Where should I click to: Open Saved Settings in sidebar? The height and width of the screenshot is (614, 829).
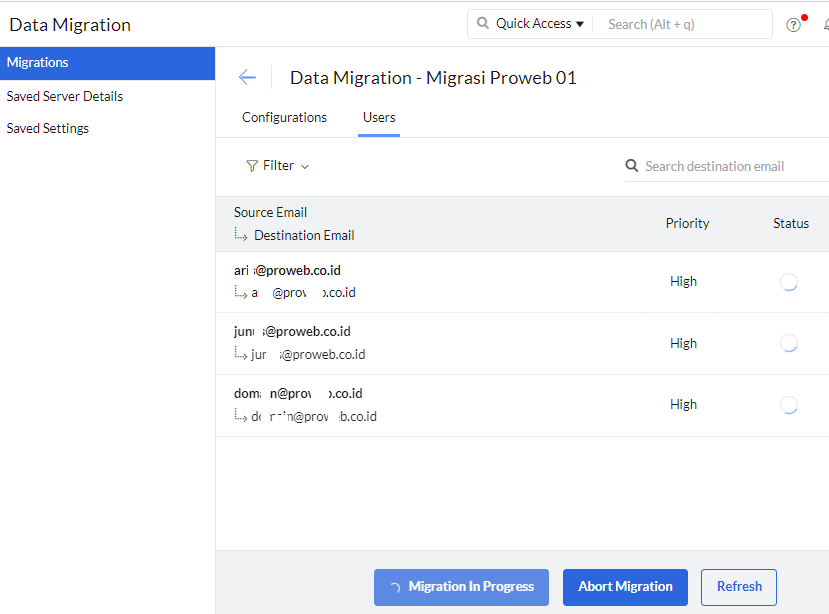[x=48, y=129]
